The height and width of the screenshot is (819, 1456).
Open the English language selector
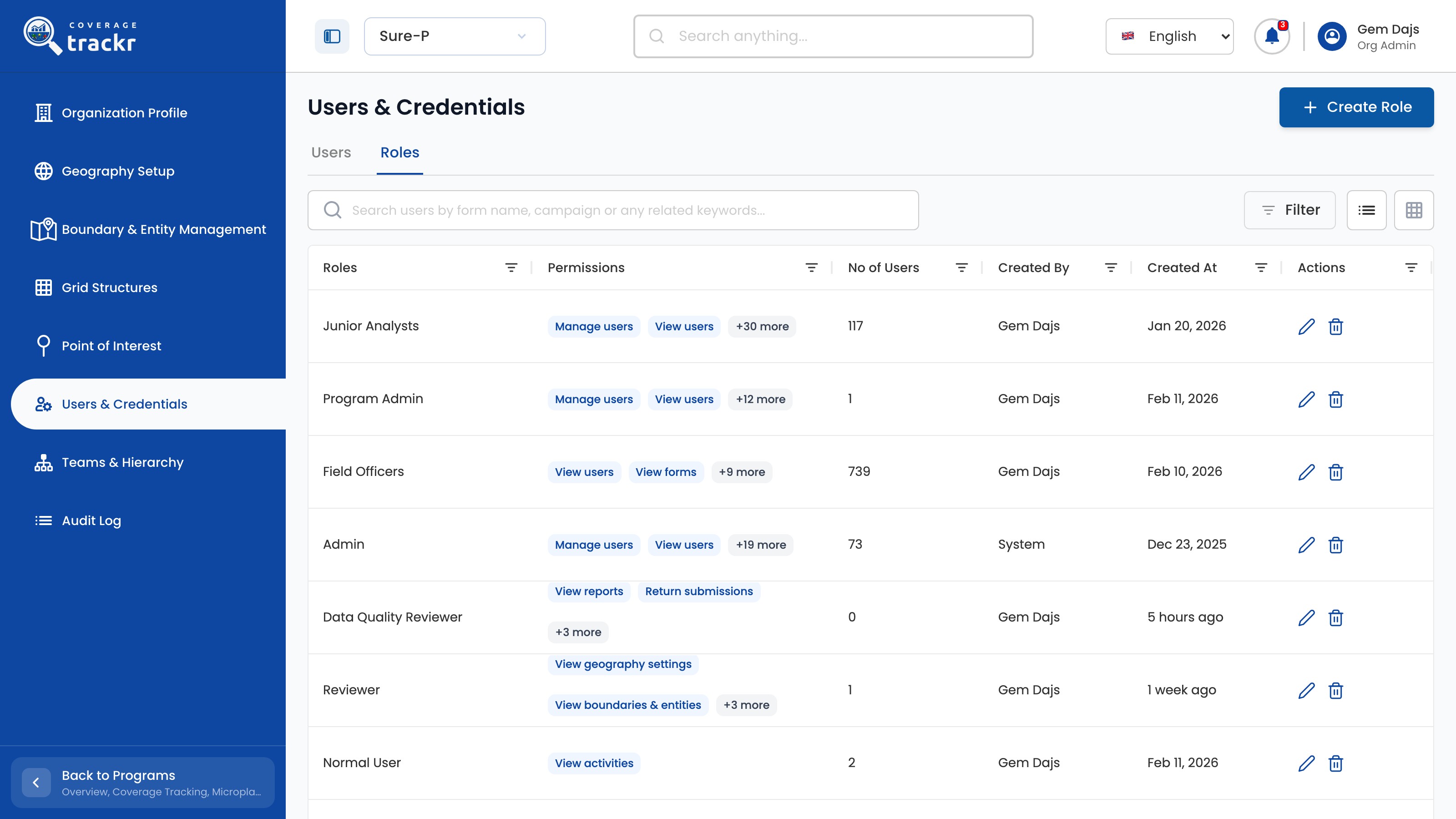tap(1169, 36)
